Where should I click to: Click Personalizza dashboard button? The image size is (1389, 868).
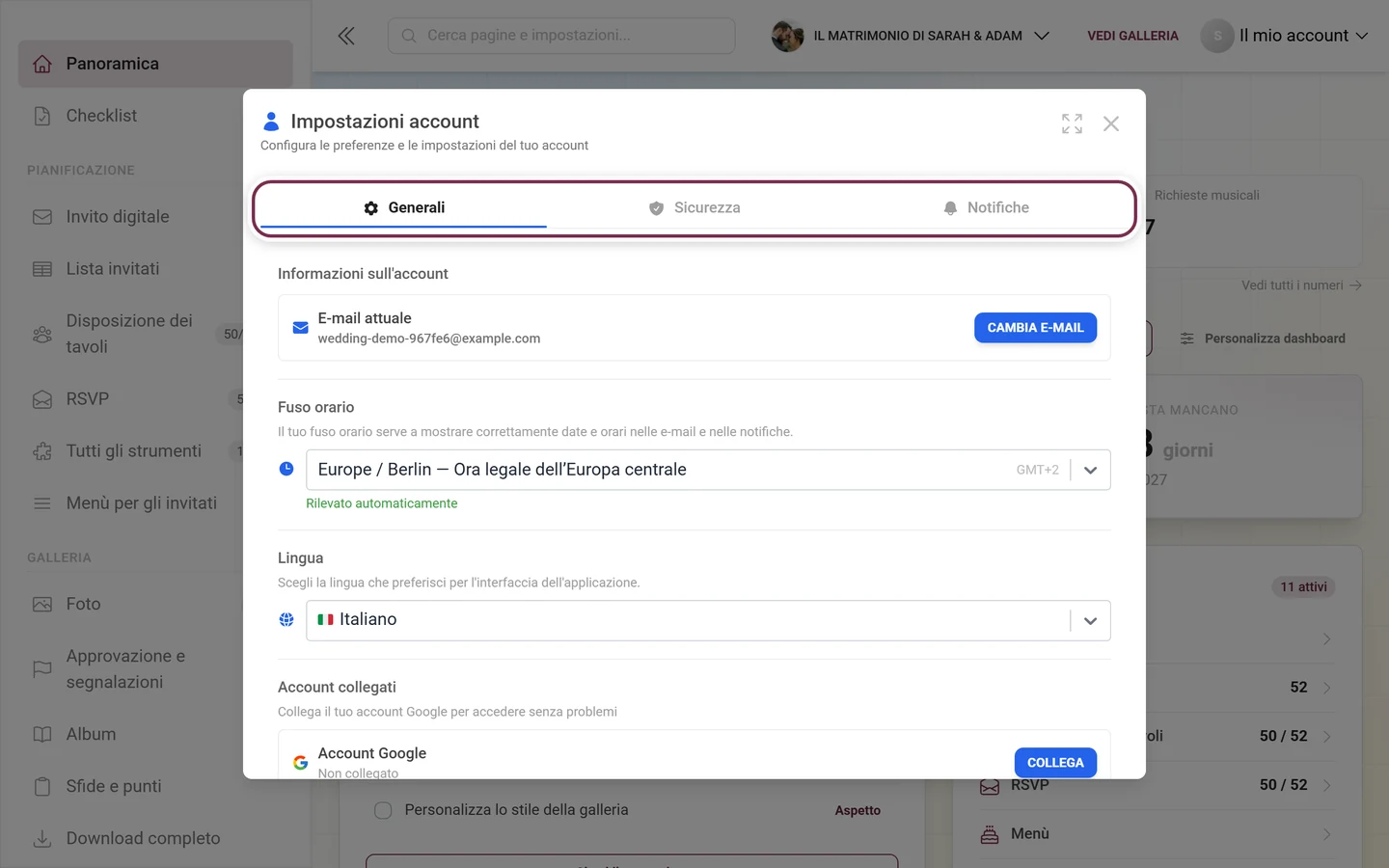tap(1263, 339)
